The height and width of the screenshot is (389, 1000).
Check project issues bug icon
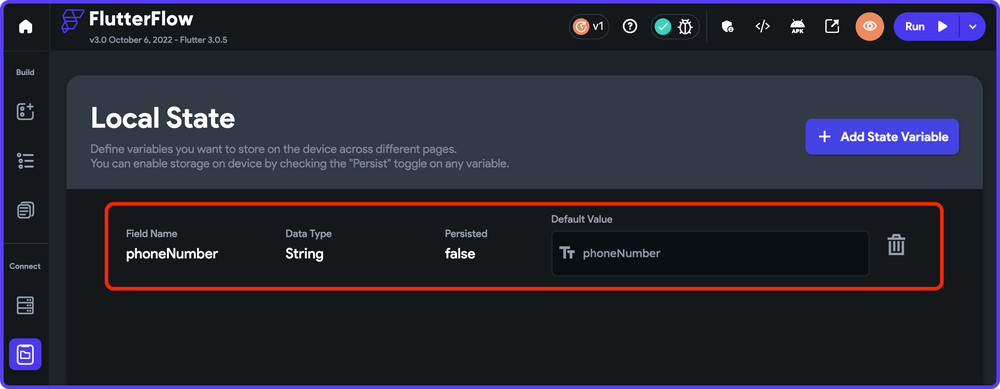pyautogui.click(x=686, y=27)
